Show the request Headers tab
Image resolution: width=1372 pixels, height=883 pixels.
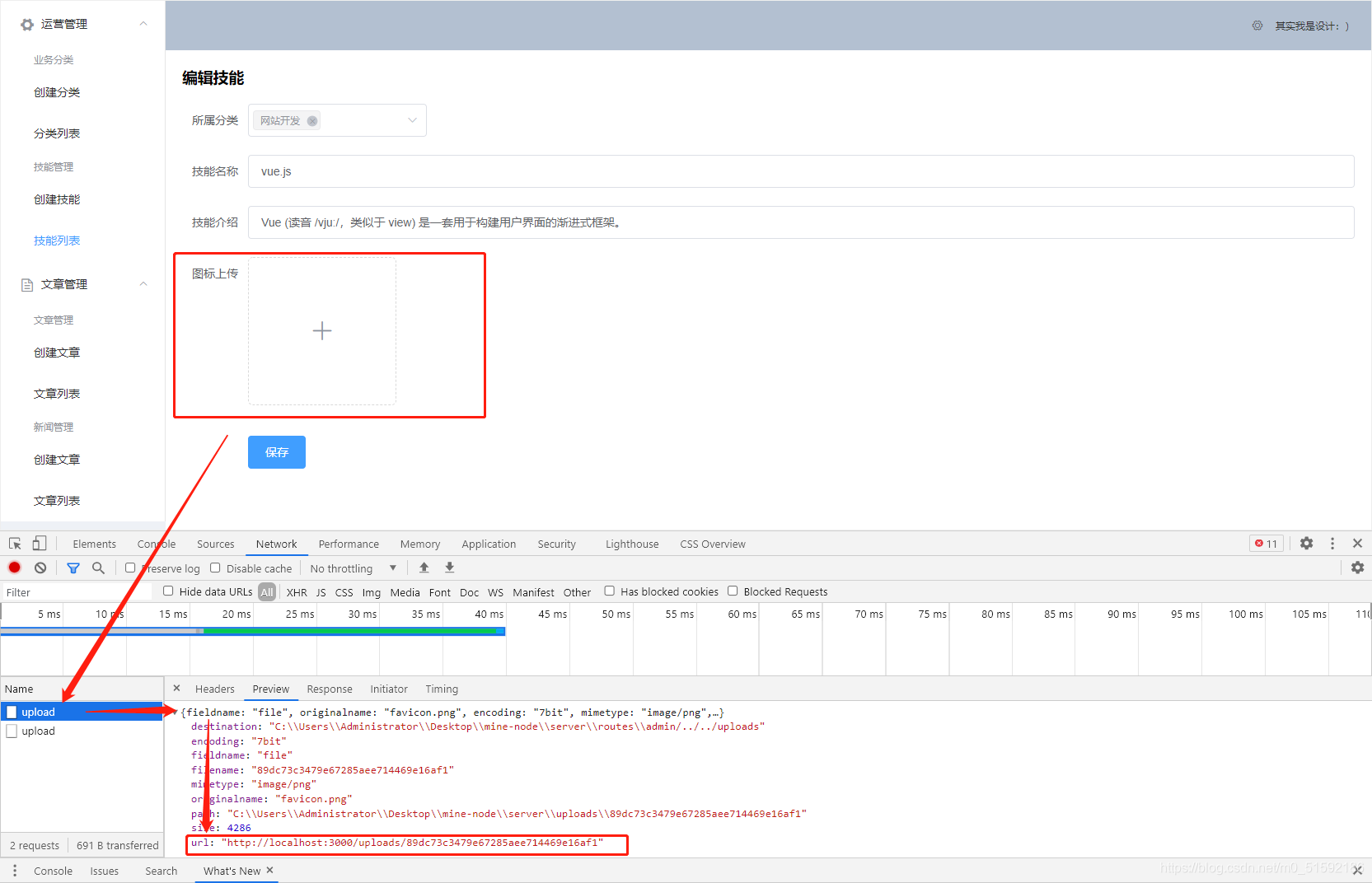pyautogui.click(x=215, y=689)
